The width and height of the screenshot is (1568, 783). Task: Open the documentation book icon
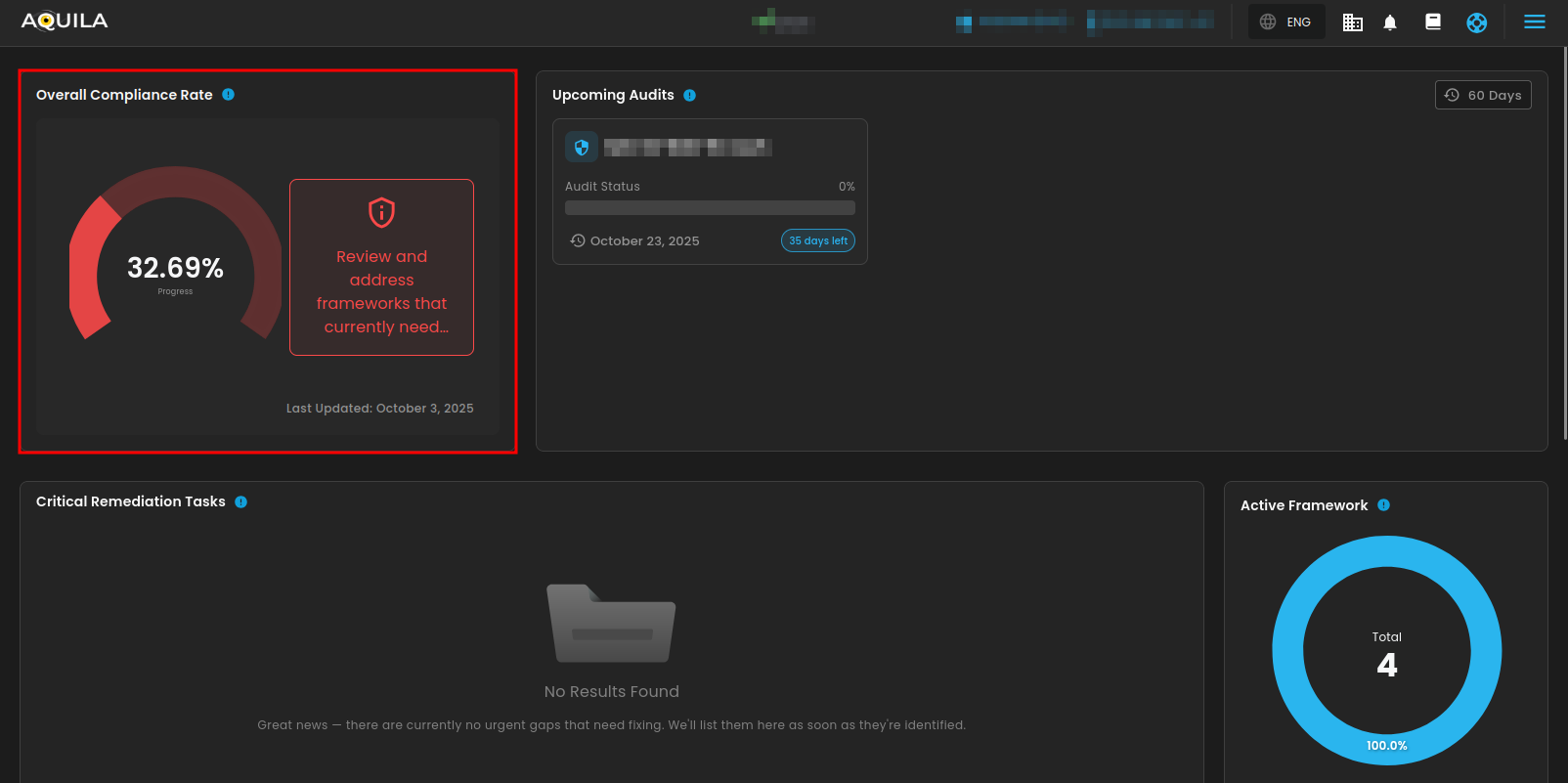(x=1433, y=22)
